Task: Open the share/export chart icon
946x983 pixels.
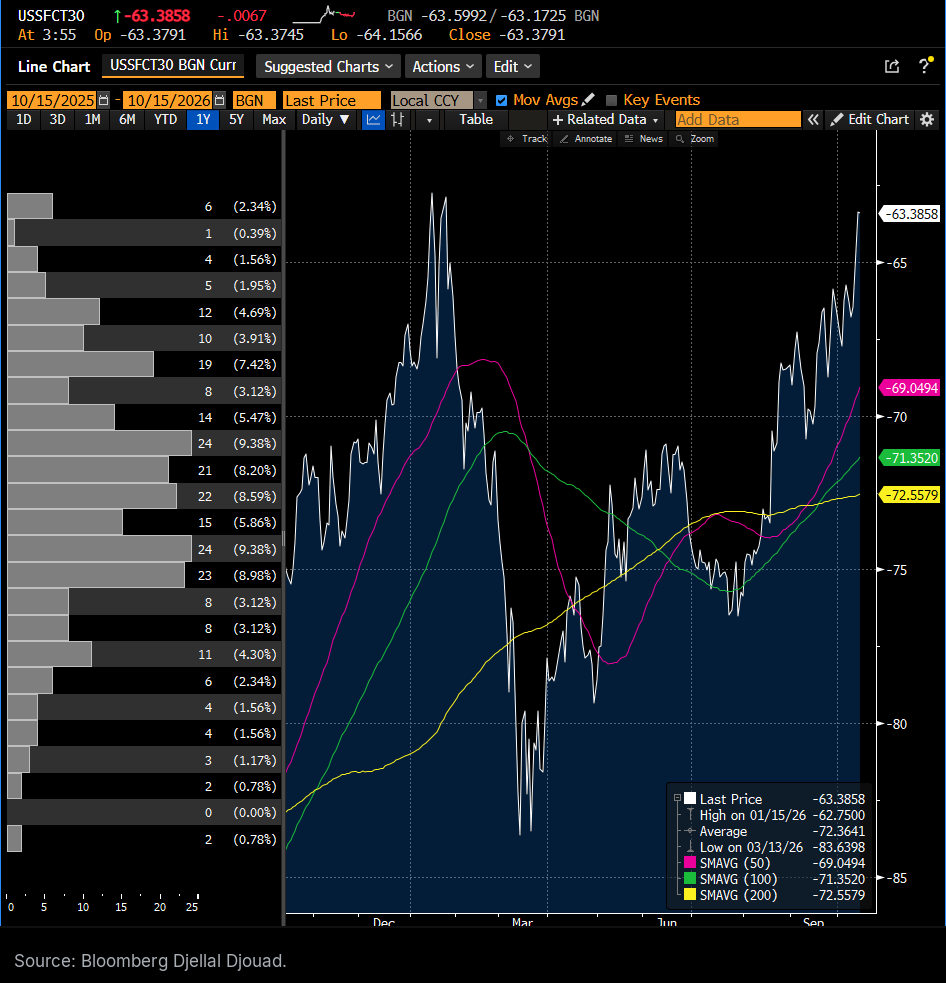Action: click(x=891, y=66)
